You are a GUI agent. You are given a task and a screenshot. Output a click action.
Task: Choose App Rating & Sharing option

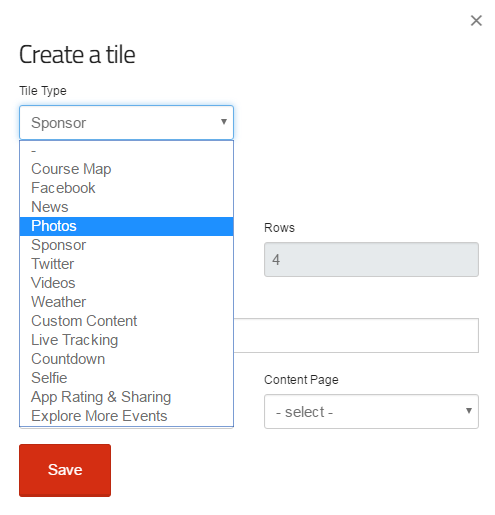126,397
